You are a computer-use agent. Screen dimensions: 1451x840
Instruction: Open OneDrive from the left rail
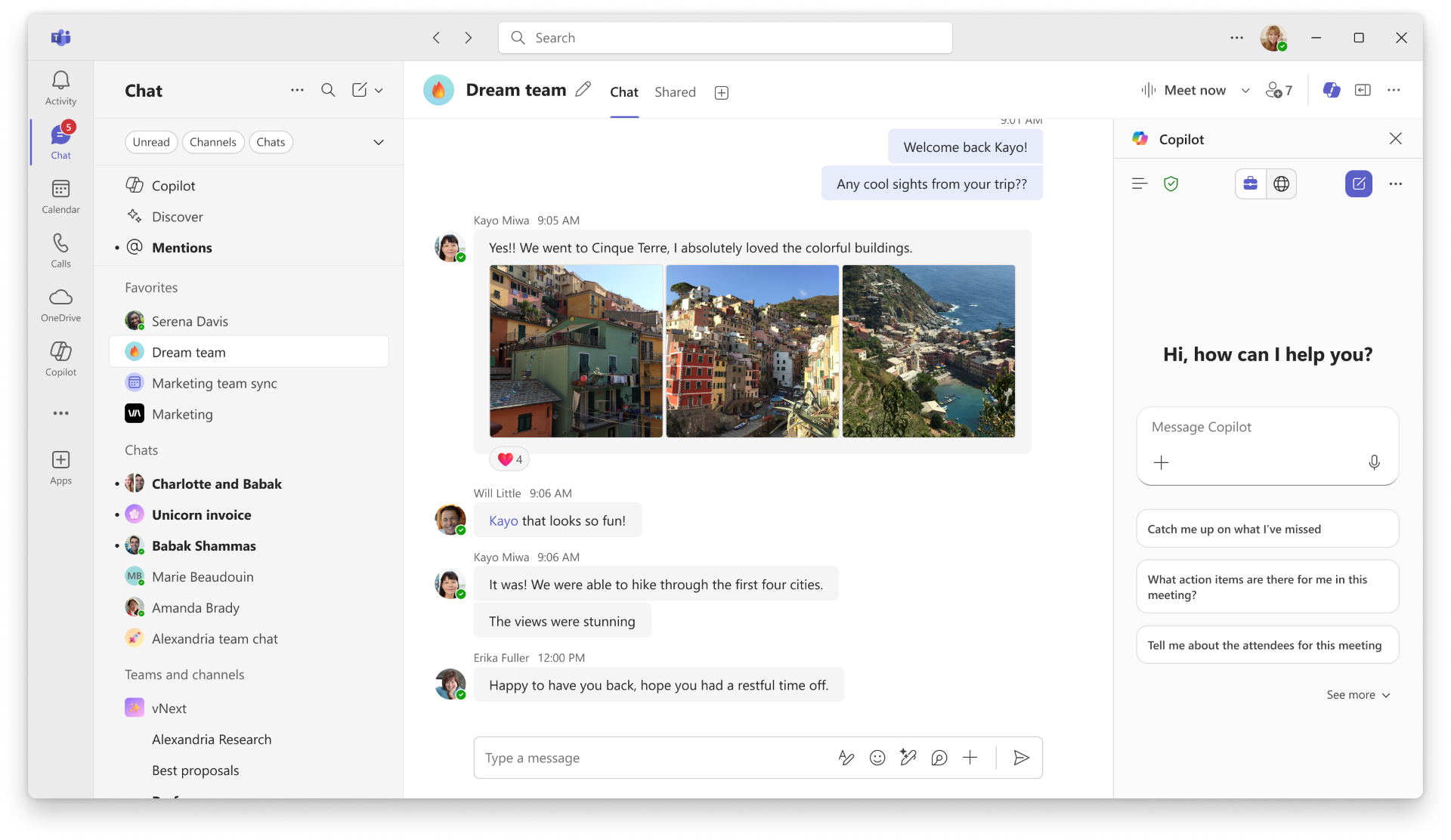(60, 304)
